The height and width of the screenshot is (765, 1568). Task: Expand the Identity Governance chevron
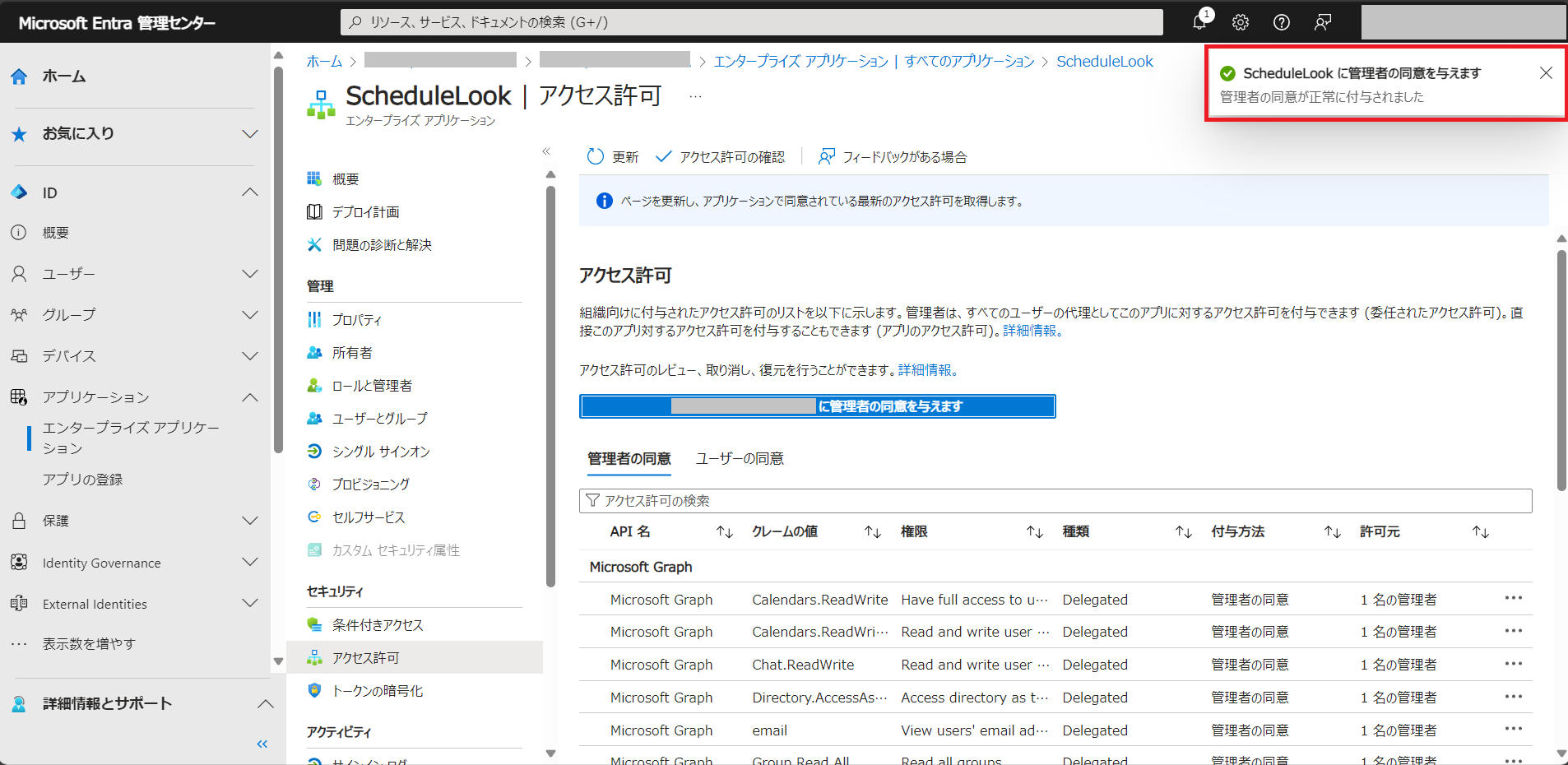(x=250, y=562)
